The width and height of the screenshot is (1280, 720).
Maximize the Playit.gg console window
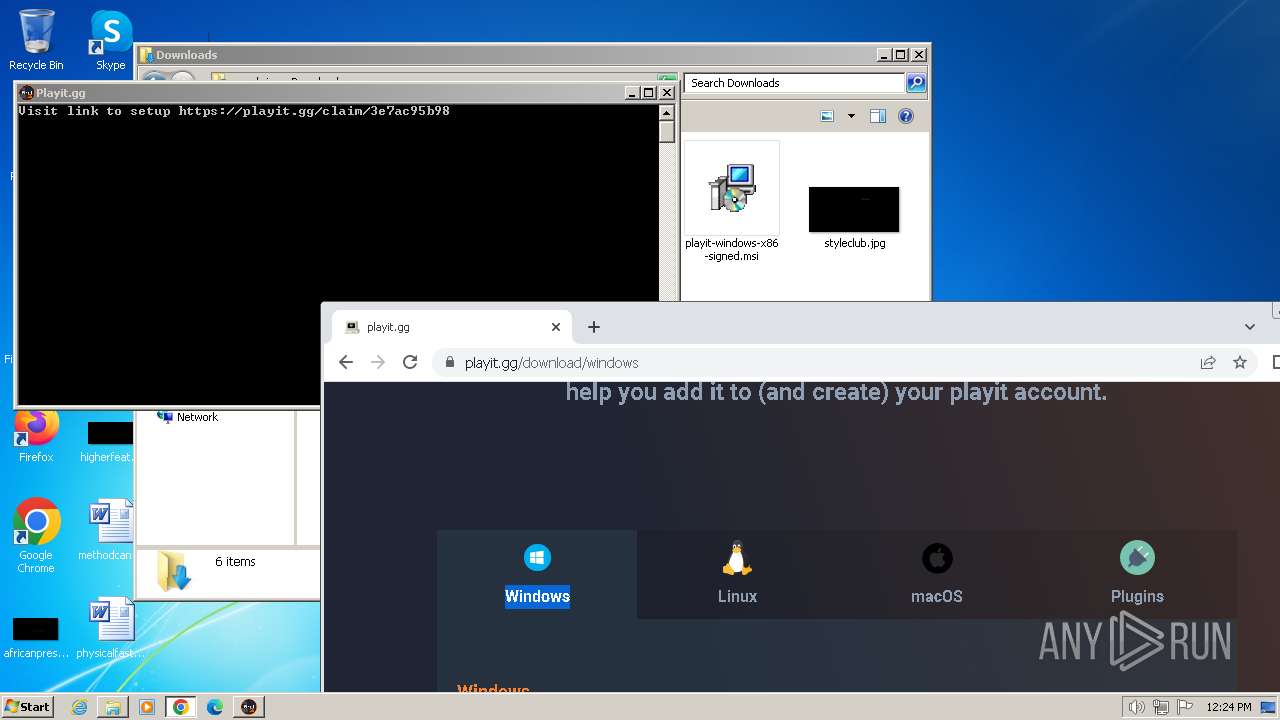coord(649,93)
